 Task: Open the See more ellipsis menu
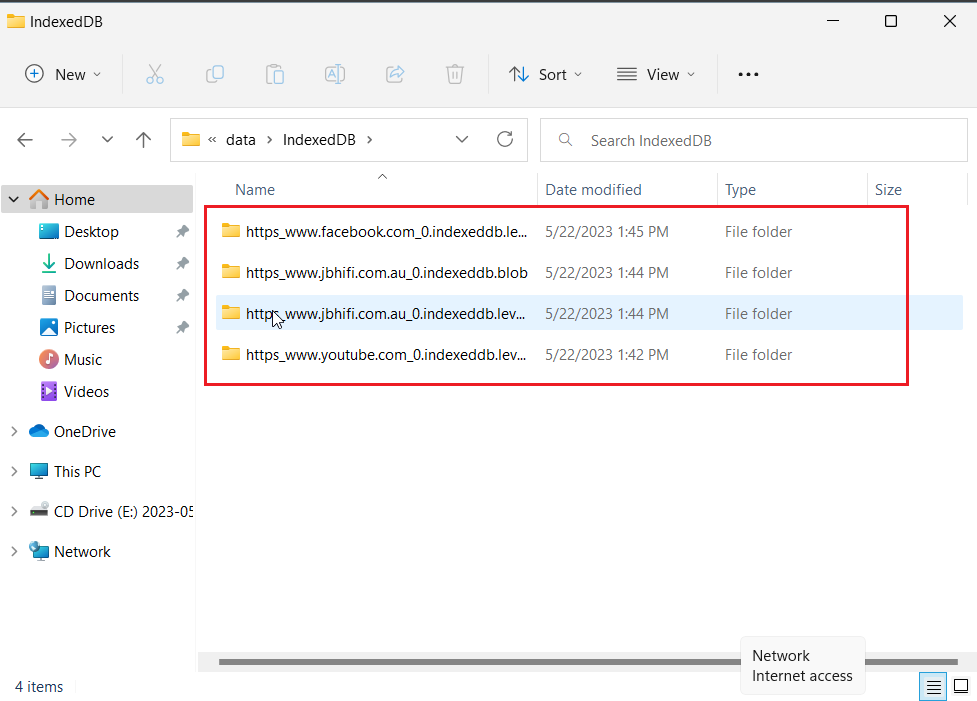coord(748,74)
